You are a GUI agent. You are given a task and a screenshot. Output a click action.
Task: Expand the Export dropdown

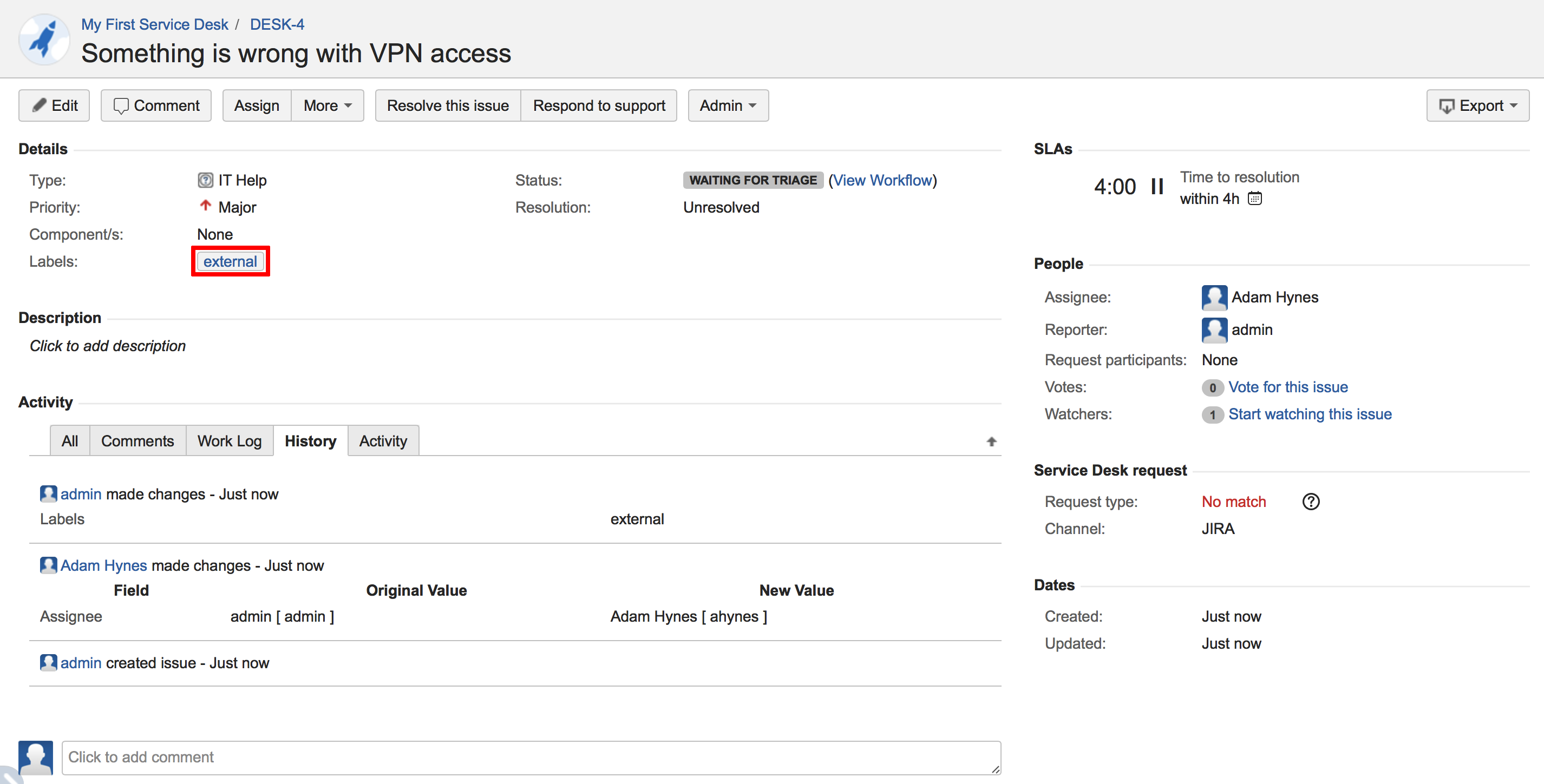1477,106
